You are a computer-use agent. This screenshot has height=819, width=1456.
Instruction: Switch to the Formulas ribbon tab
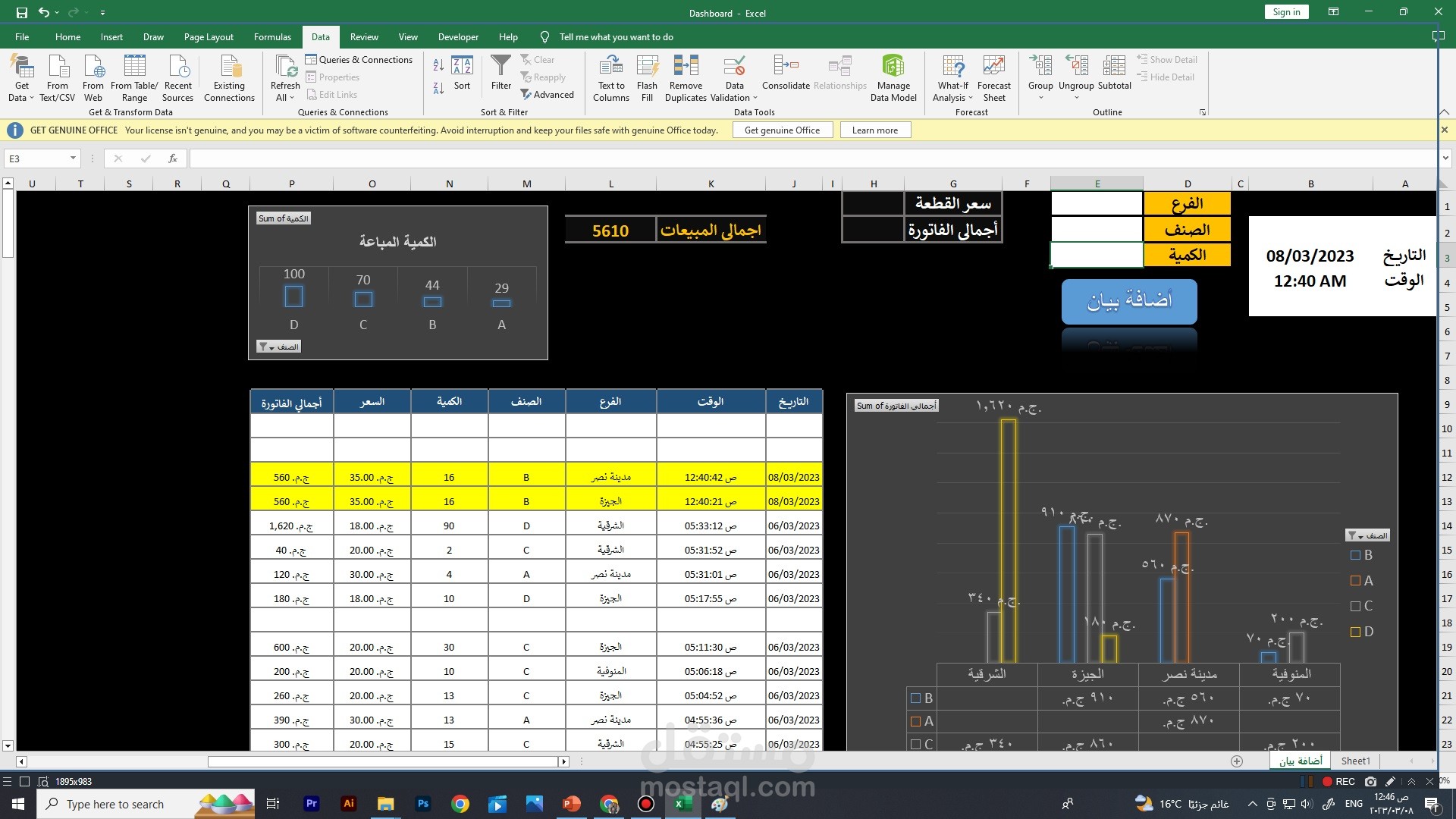click(272, 36)
